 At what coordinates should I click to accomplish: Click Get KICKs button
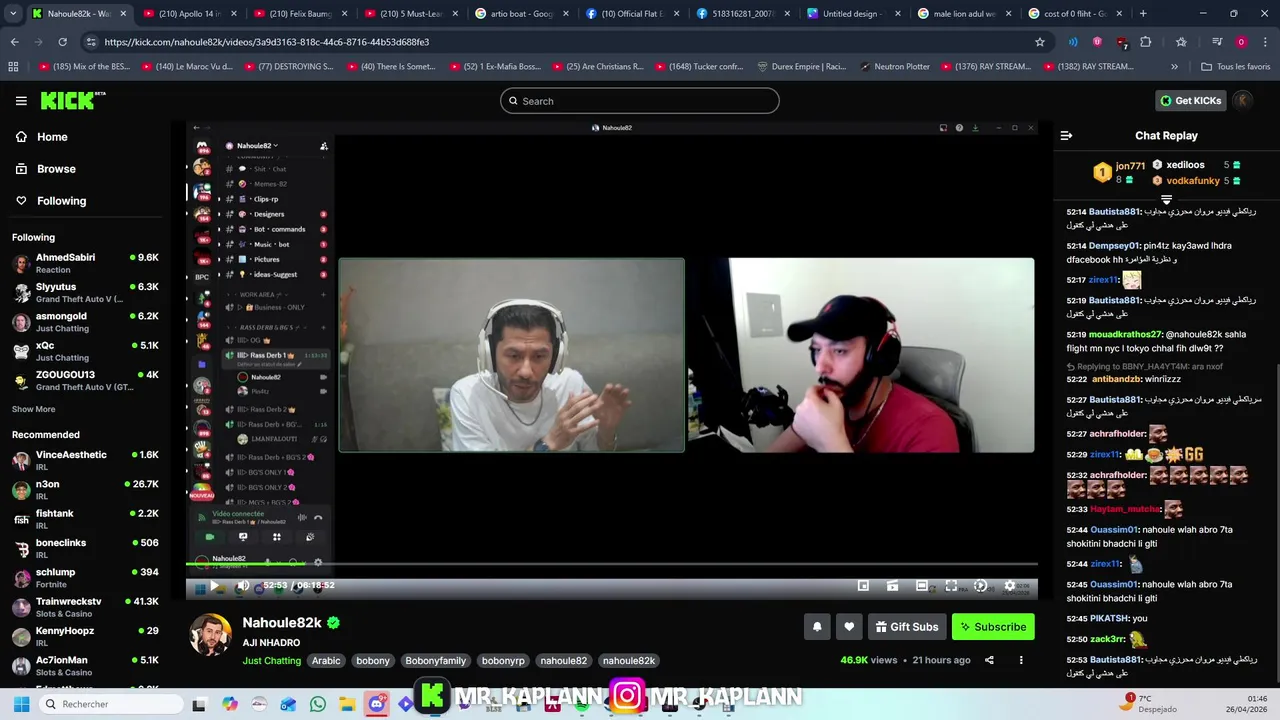(x=1190, y=100)
